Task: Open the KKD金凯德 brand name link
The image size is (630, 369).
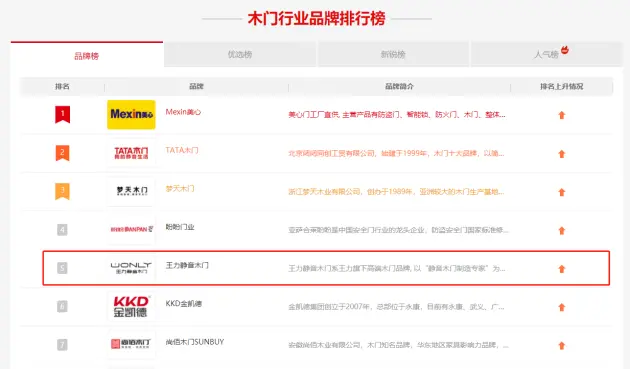Action: 184,303
